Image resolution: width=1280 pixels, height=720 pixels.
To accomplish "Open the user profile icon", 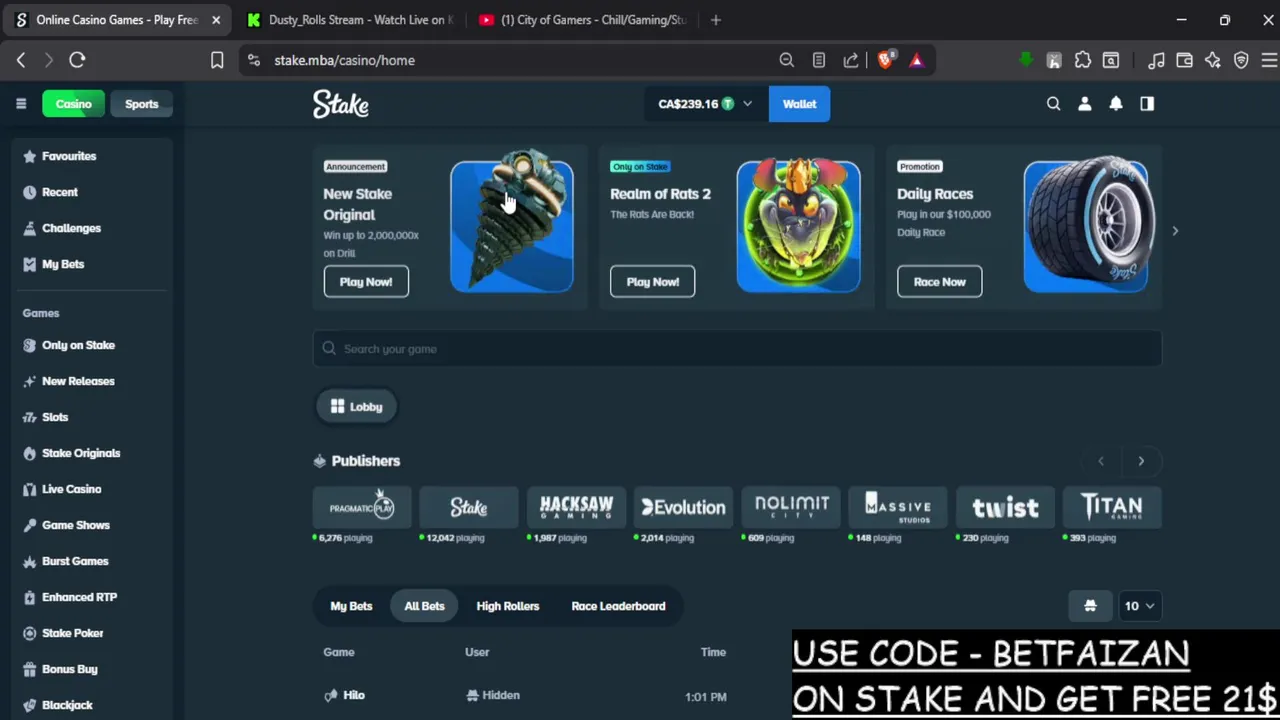I will 1084,104.
